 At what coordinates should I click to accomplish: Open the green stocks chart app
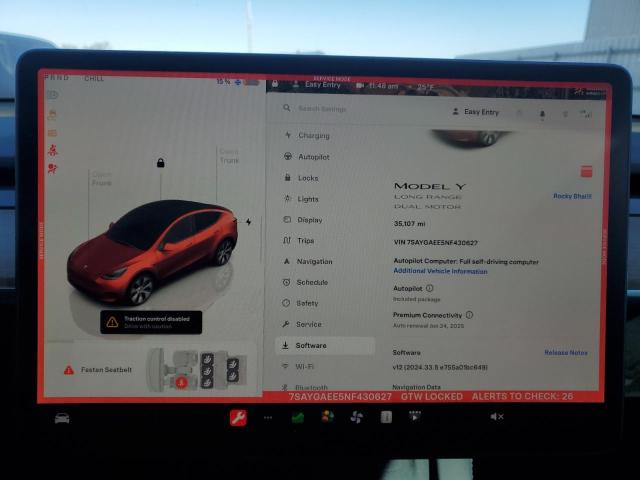[298, 418]
